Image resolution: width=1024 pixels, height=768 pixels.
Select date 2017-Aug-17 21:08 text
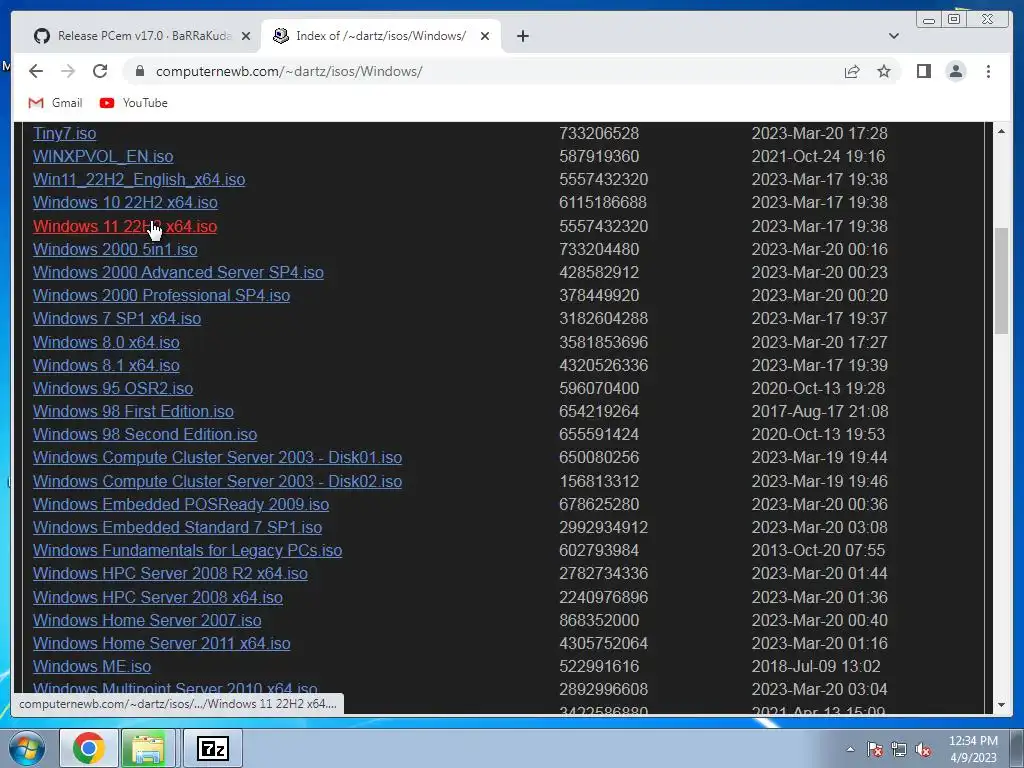tap(820, 411)
